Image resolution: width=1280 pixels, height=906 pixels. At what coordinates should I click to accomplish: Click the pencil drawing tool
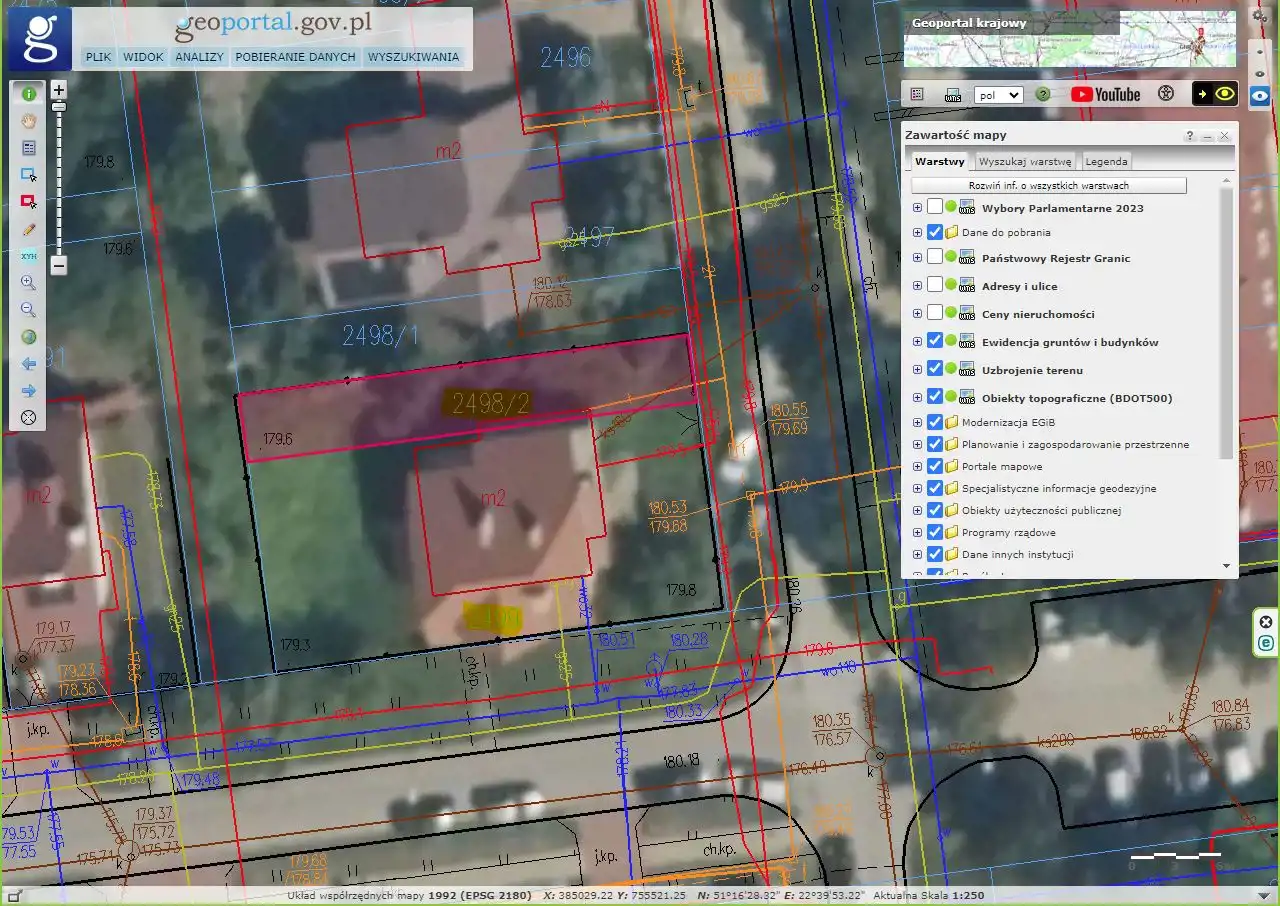pyautogui.click(x=28, y=229)
